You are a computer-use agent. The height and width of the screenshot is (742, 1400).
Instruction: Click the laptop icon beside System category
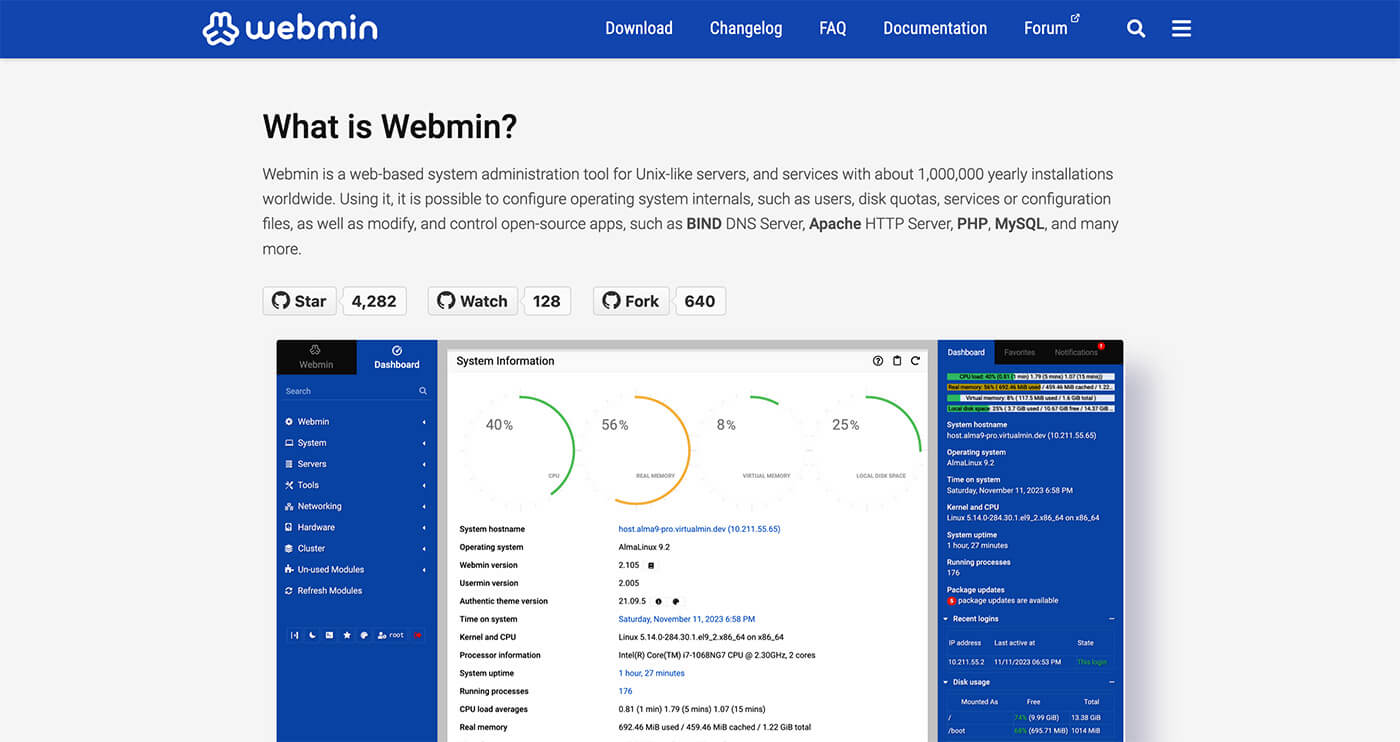pyautogui.click(x=289, y=443)
